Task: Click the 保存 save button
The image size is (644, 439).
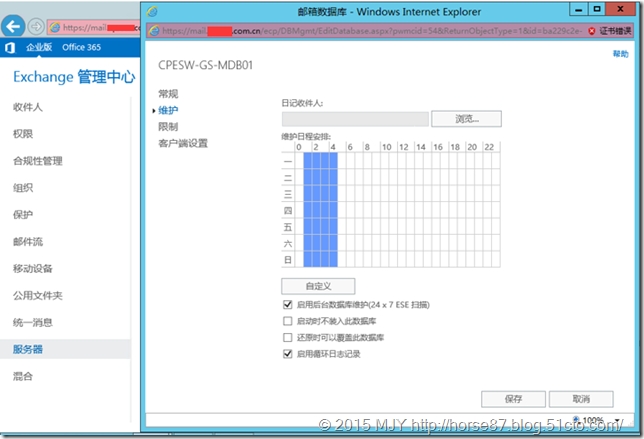Action: click(x=513, y=398)
